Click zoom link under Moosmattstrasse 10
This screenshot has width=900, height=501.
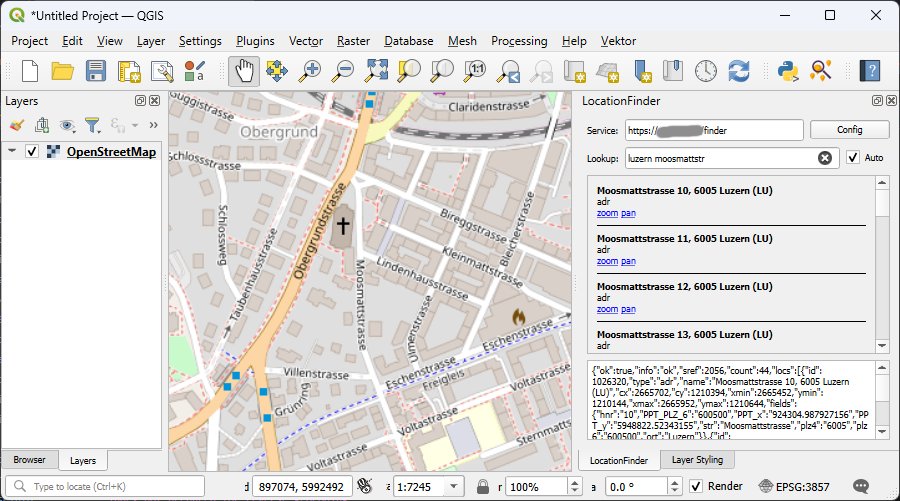point(607,213)
